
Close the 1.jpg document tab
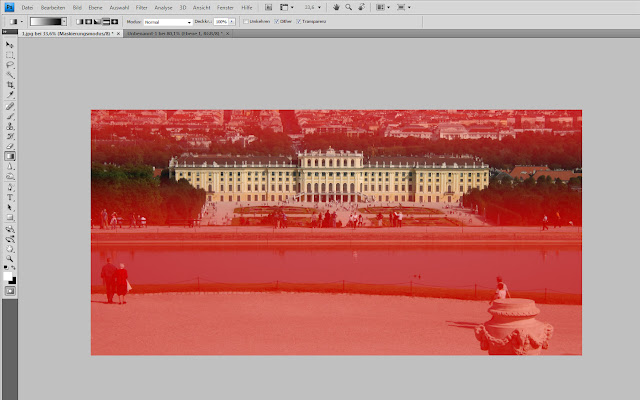tap(118, 33)
